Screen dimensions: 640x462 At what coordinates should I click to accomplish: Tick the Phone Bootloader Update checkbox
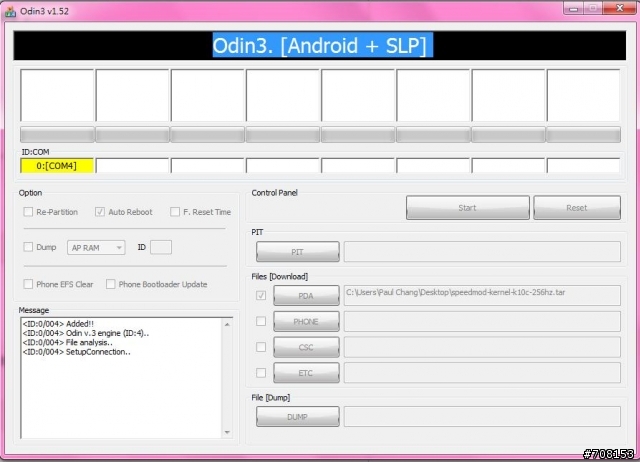(110, 284)
